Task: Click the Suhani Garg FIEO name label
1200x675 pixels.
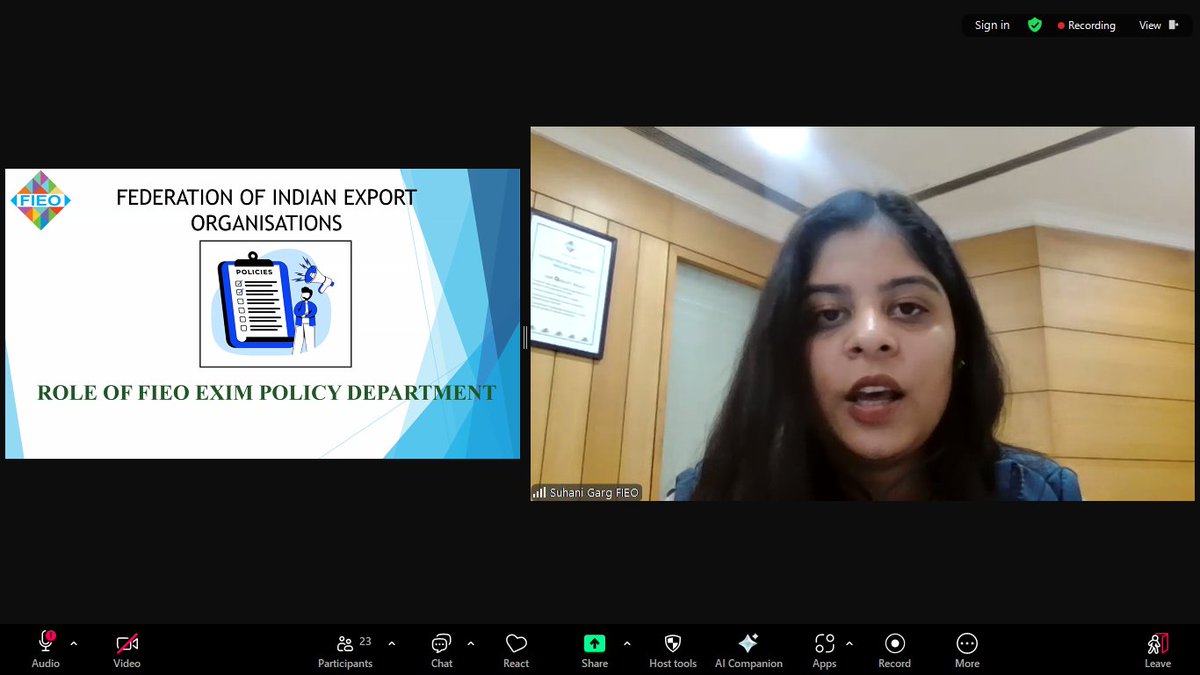Action: 585,492
